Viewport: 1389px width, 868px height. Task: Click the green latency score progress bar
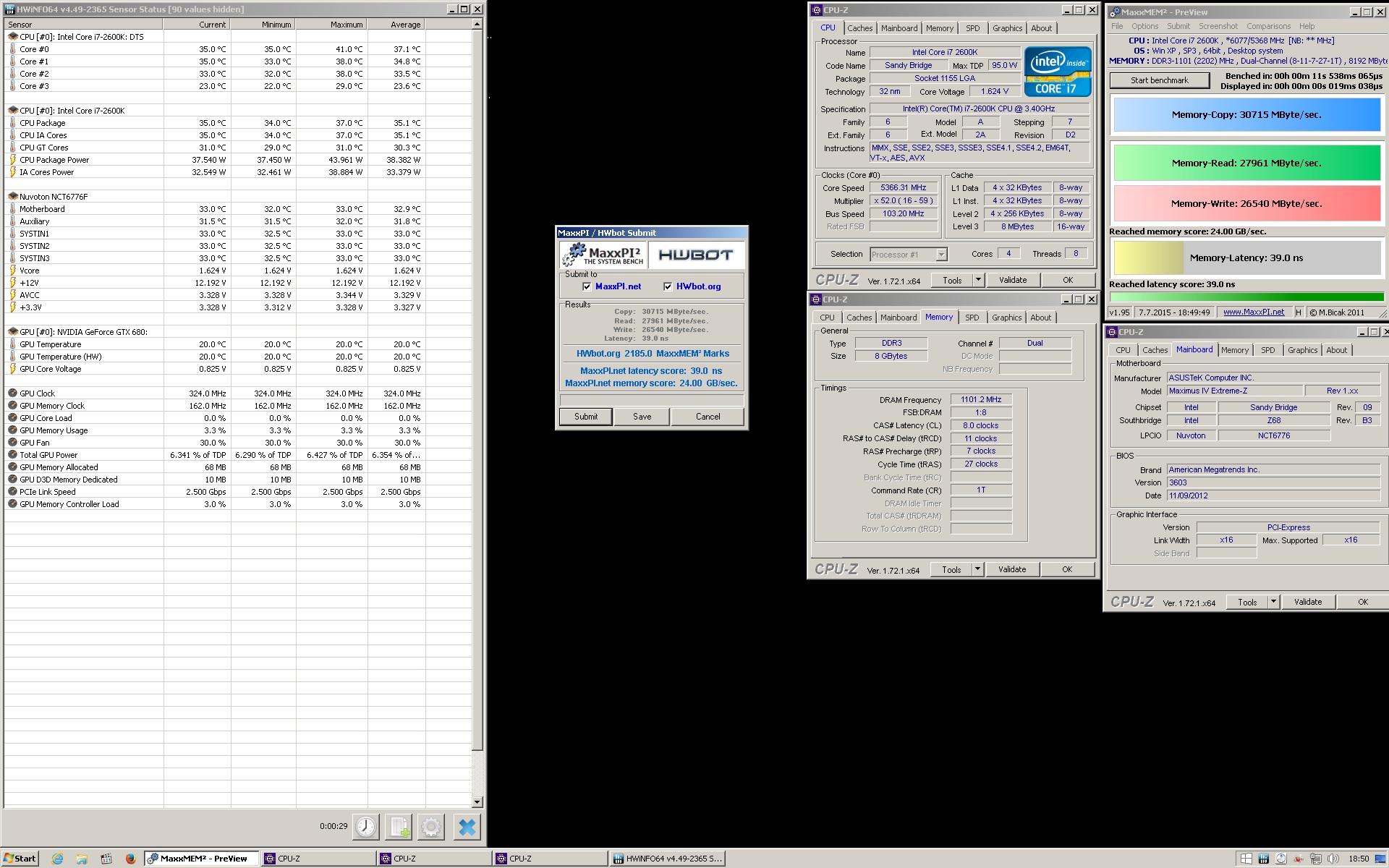coord(1246,297)
